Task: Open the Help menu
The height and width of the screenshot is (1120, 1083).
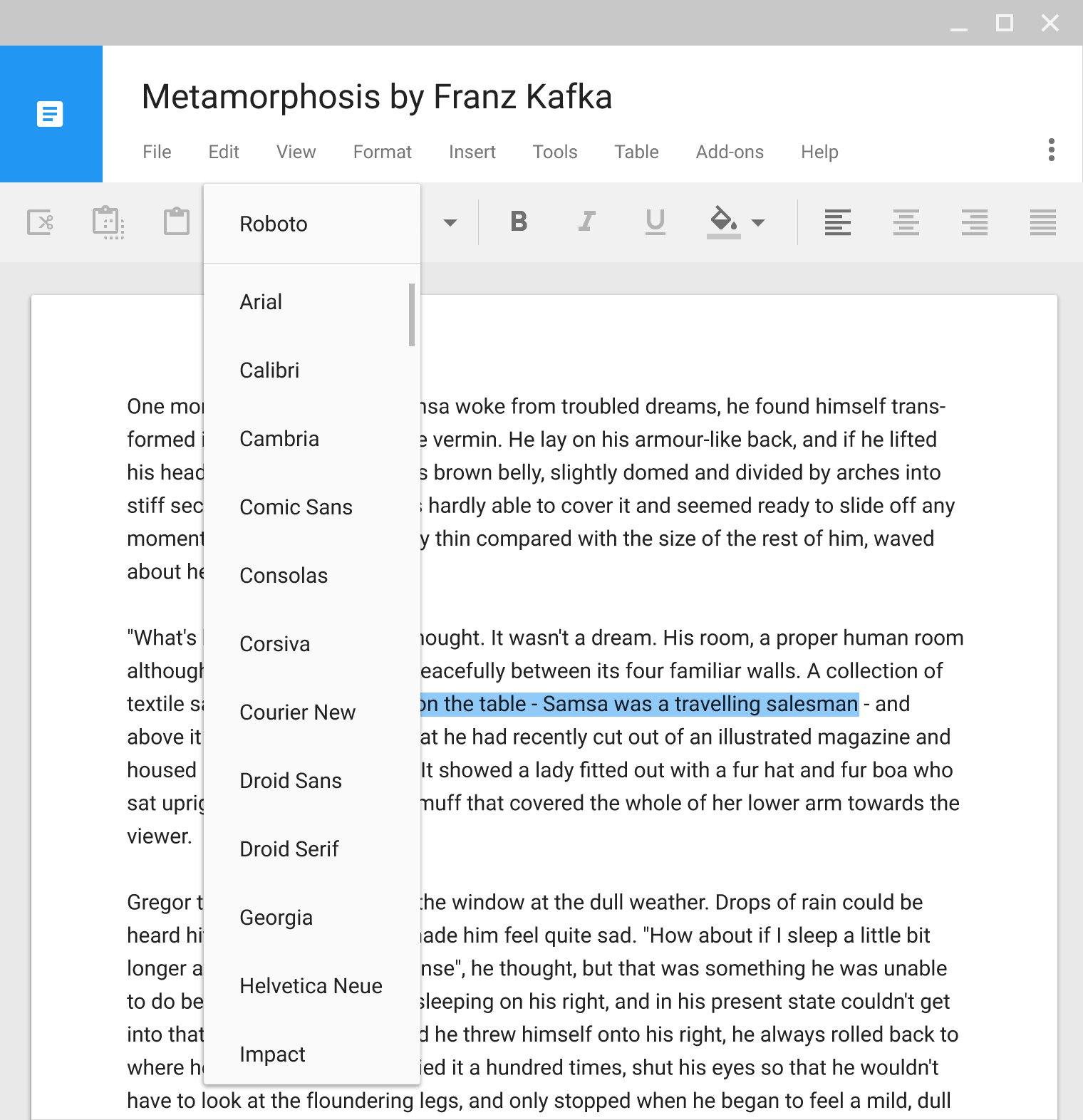Action: coord(819,152)
